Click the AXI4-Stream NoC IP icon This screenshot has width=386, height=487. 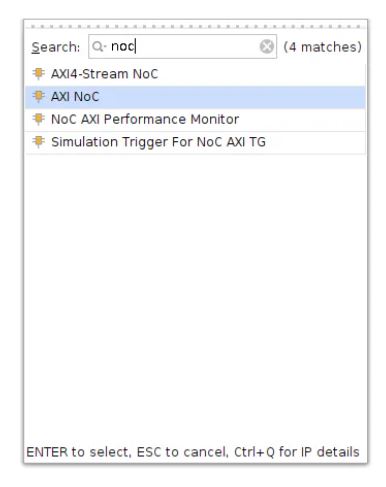coord(39,74)
